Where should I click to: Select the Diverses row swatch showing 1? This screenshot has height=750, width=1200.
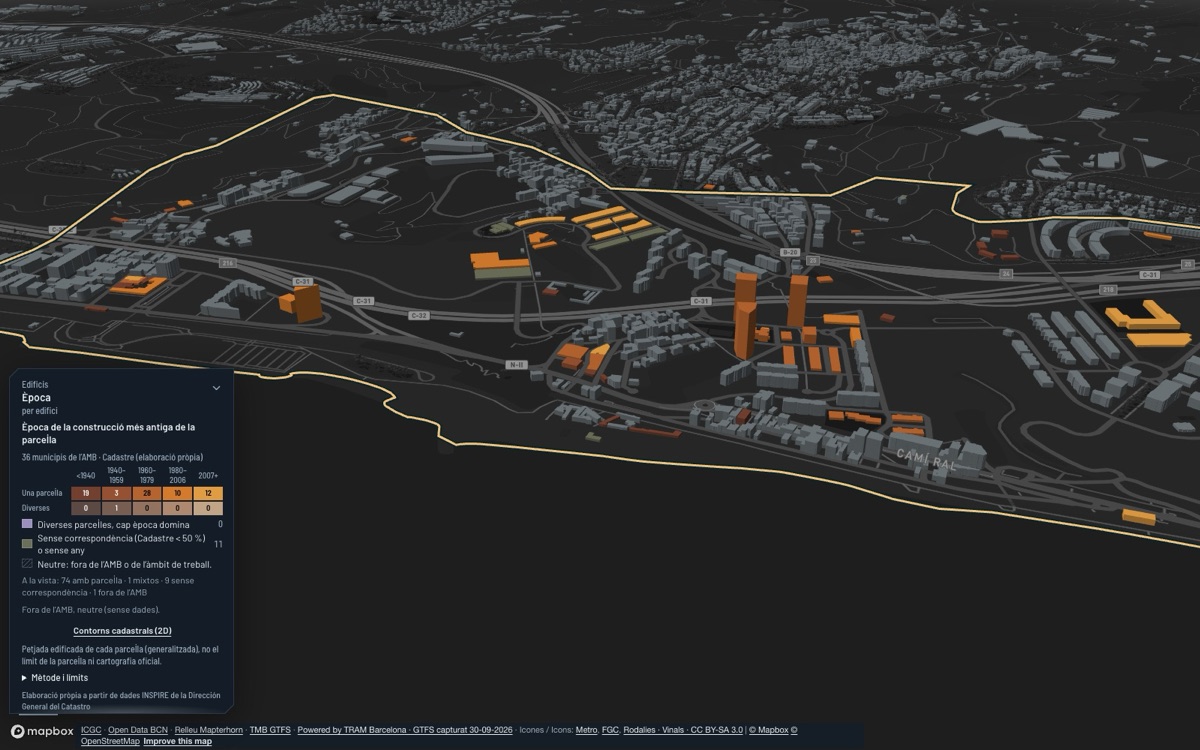pos(116,508)
